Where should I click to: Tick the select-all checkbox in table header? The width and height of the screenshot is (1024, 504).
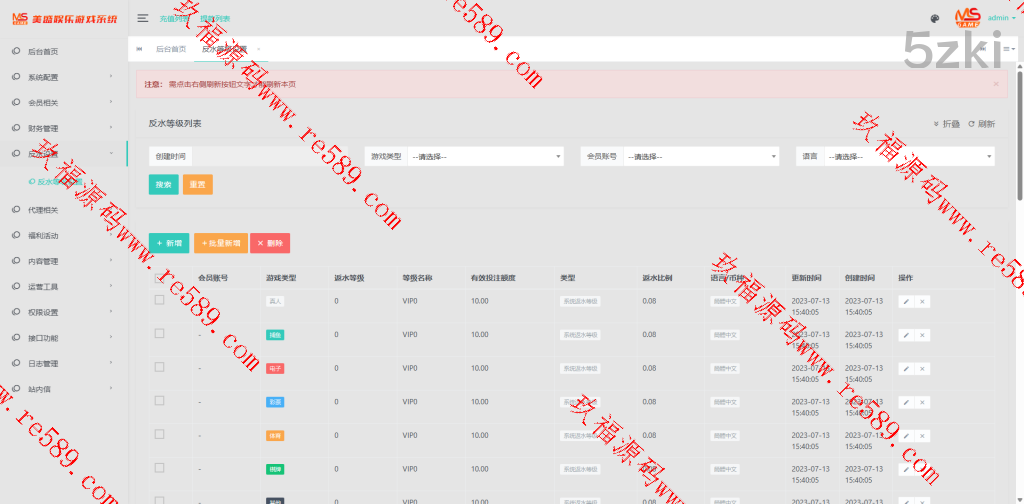(x=159, y=278)
